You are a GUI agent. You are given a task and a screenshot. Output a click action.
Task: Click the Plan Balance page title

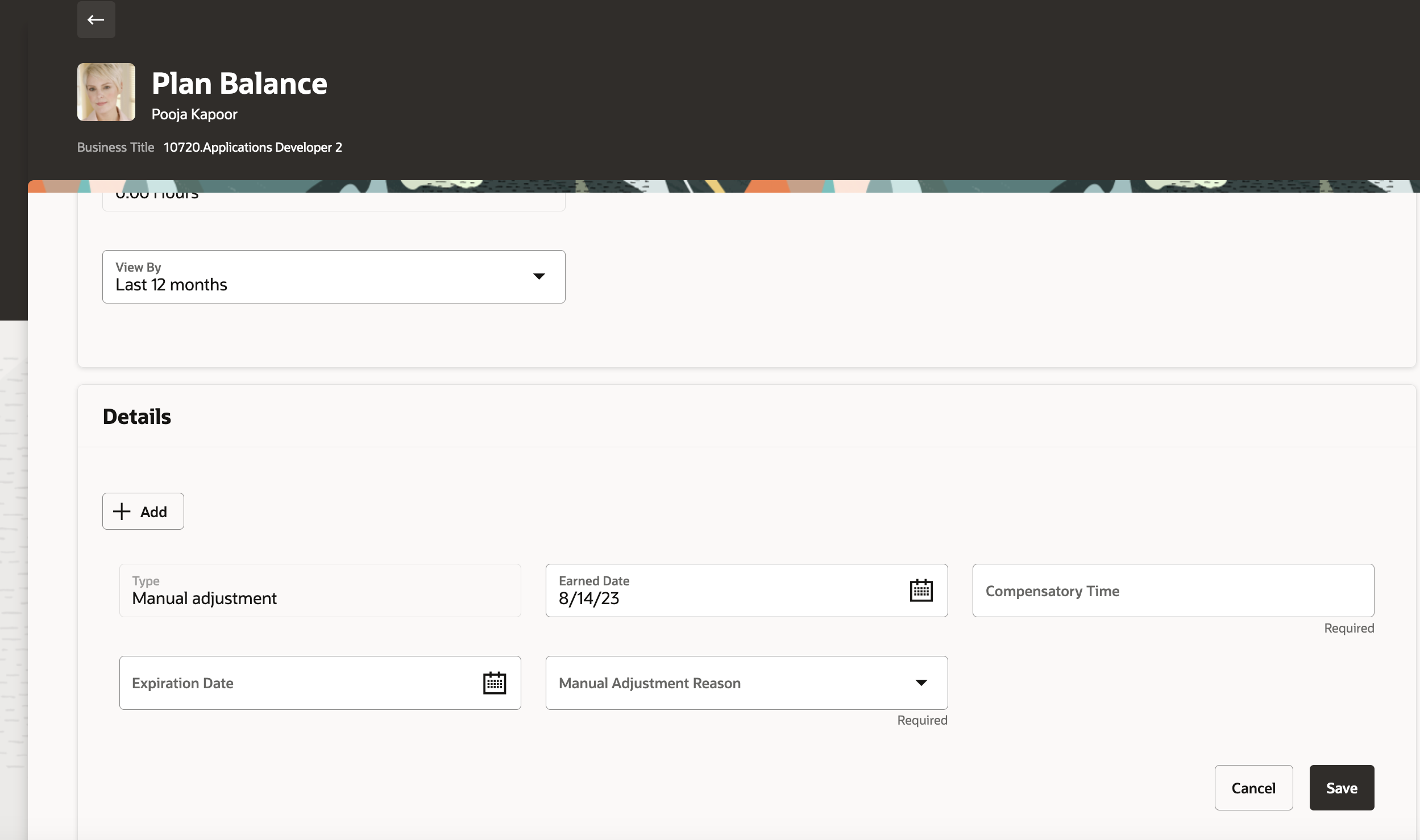pos(239,84)
